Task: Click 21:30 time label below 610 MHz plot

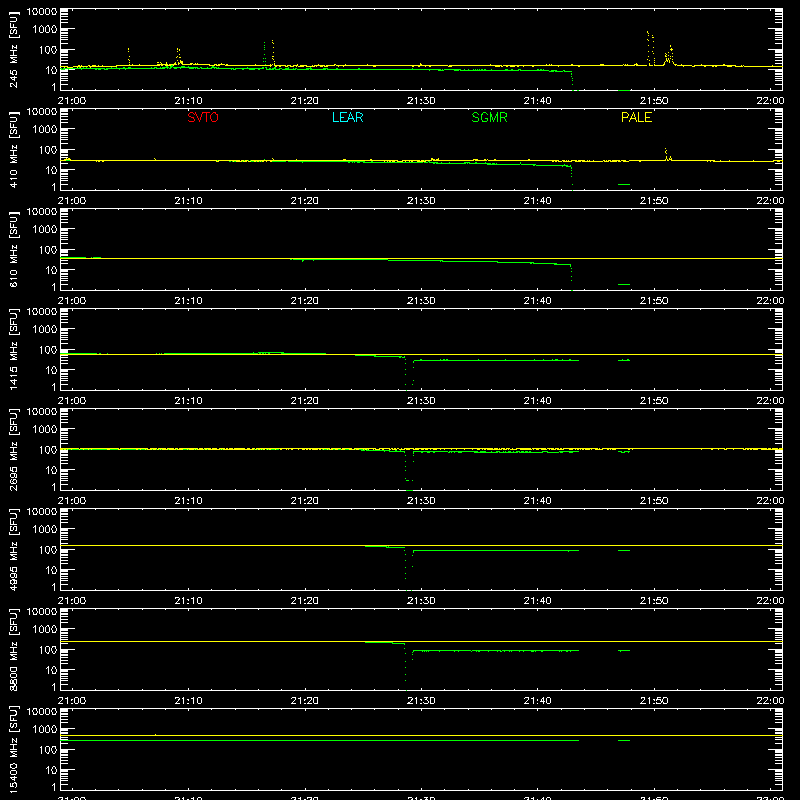Action: [421, 301]
